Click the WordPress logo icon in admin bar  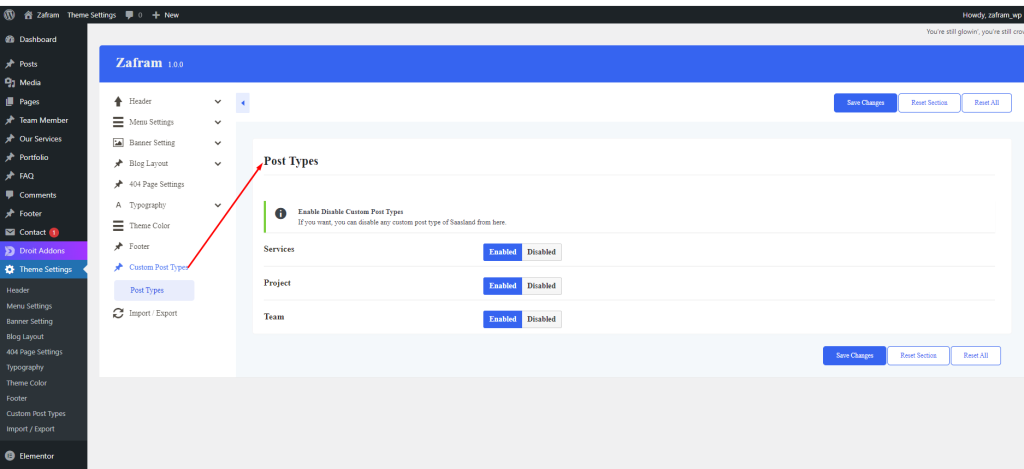coord(9,15)
